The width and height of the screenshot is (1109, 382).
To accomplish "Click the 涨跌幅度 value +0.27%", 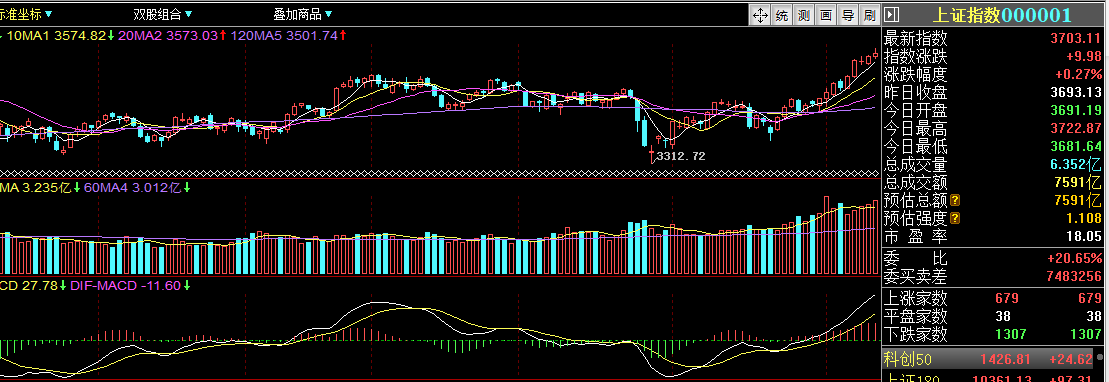I will click(x=1078, y=74).
